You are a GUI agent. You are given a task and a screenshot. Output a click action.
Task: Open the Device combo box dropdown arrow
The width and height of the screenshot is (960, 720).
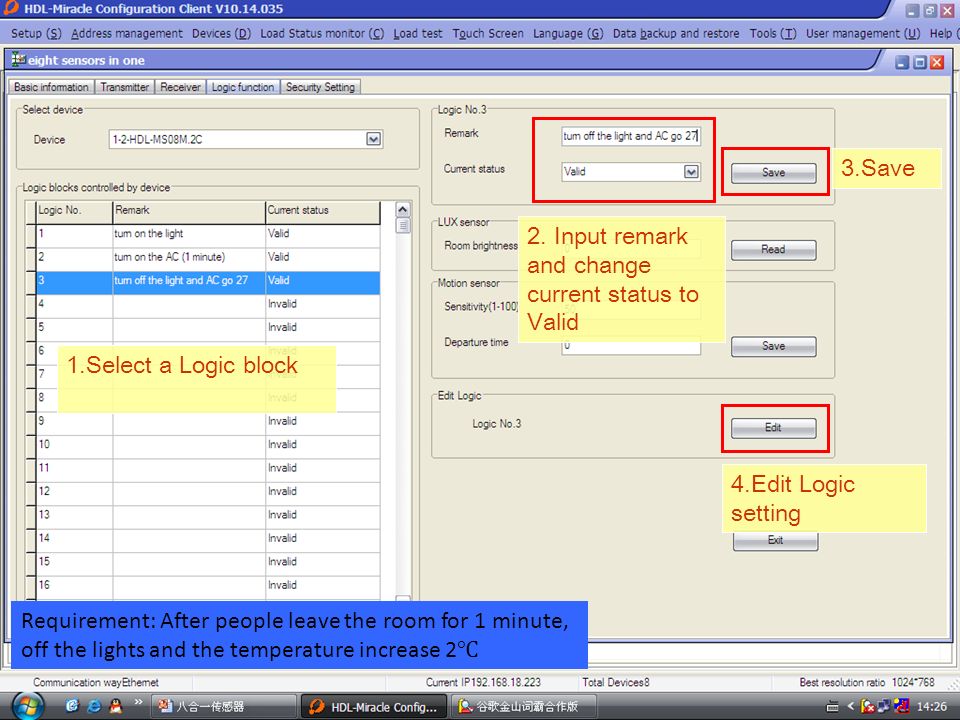[373, 139]
